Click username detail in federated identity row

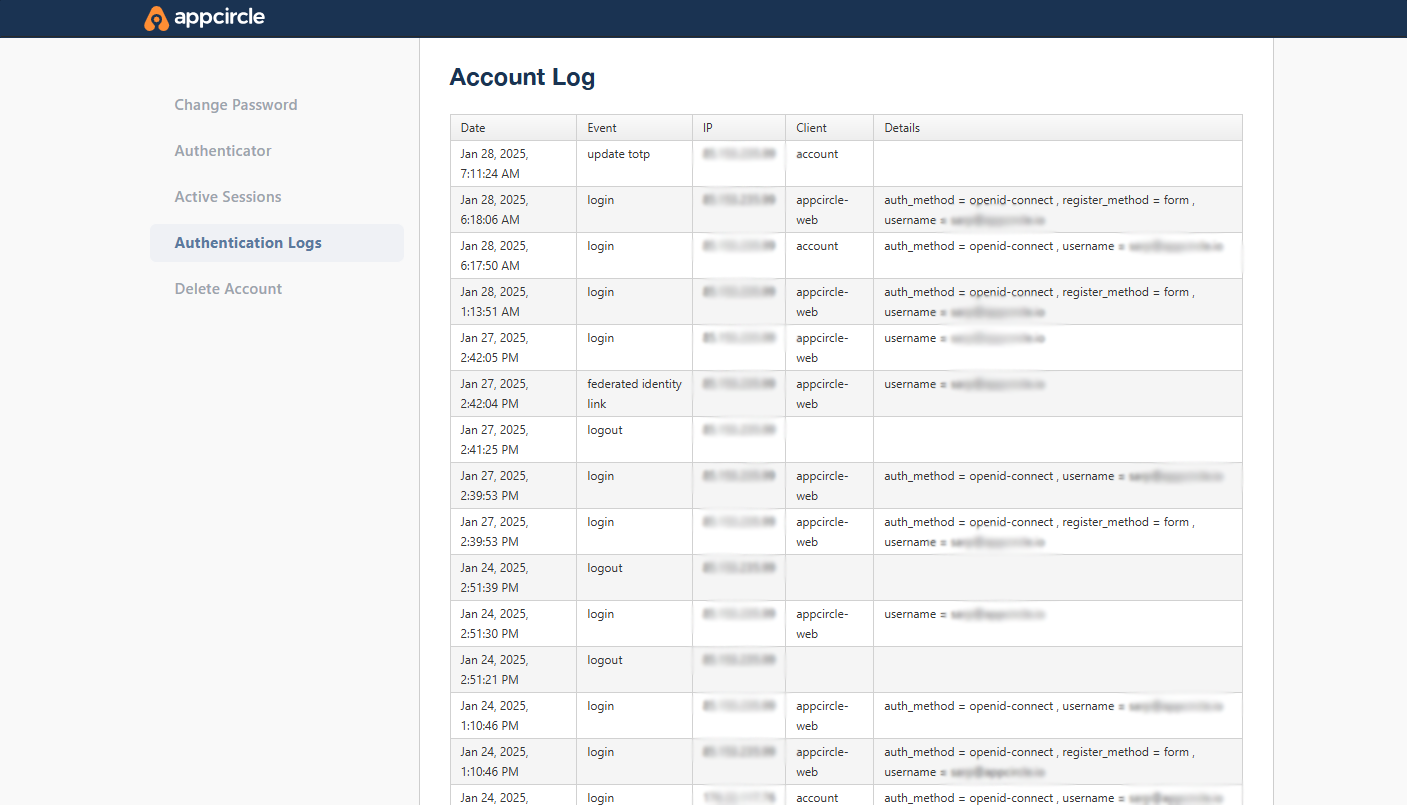965,384
